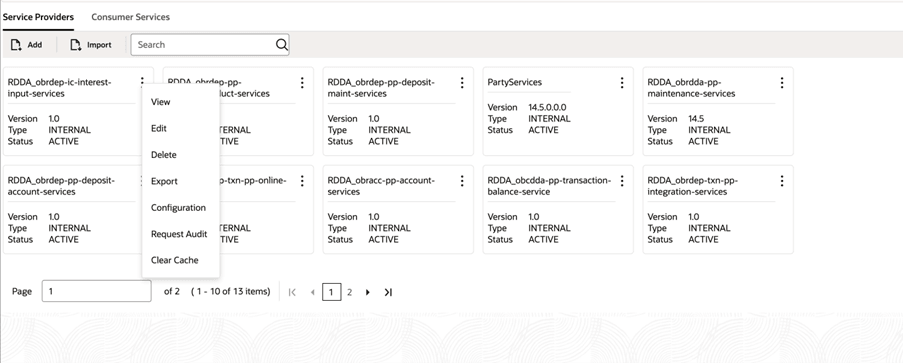Screen dimensions: 903x363
Task: Click INTERNAL type on RDDA_obracc-pp-account-services card
Action: pyautogui.click(x=390, y=228)
